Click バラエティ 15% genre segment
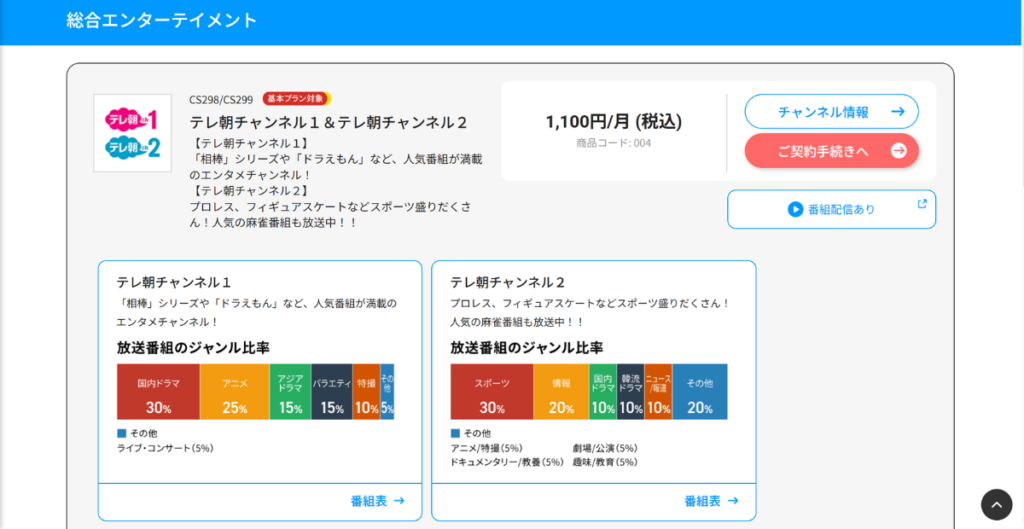 click(332, 392)
